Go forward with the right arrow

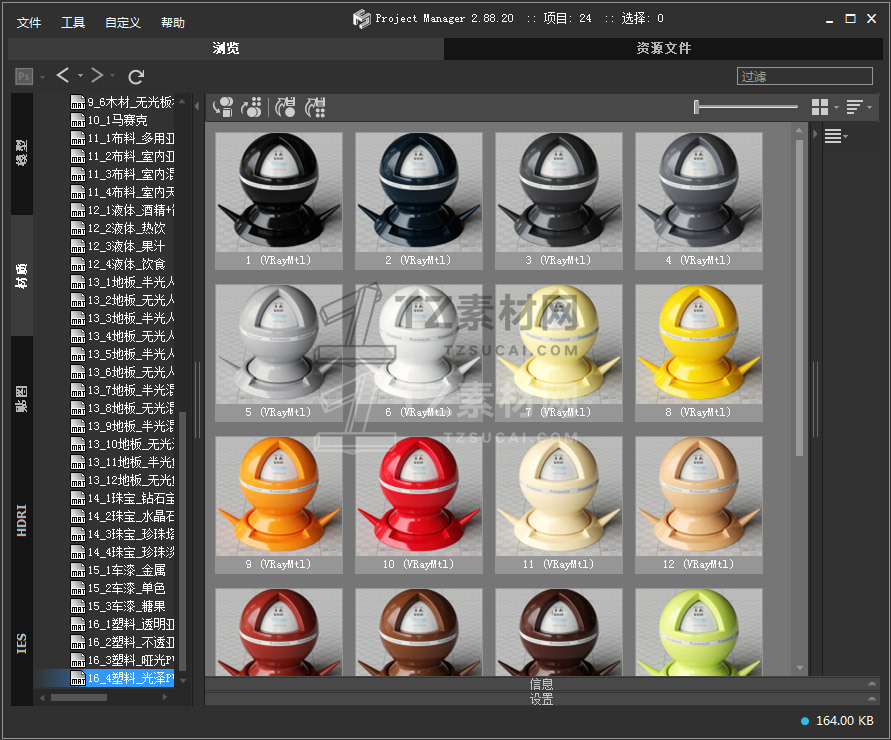(97, 75)
